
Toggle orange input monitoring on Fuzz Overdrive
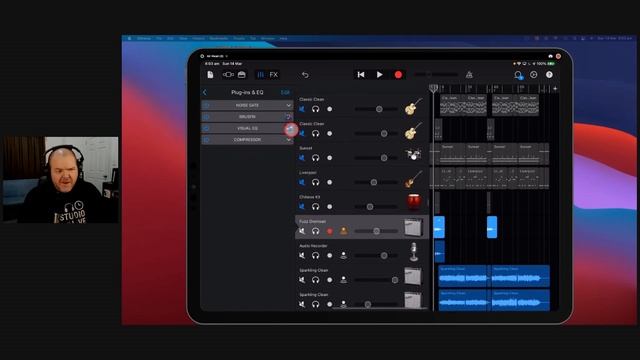[x=344, y=231]
